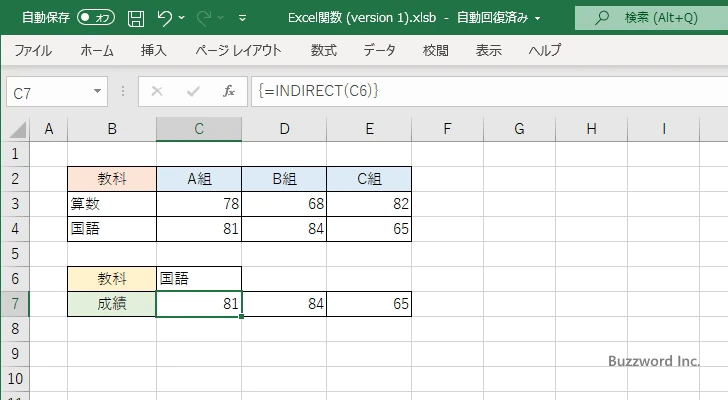Click the 算数 cell
This screenshot has height=400, width=728.
point(112,204)
